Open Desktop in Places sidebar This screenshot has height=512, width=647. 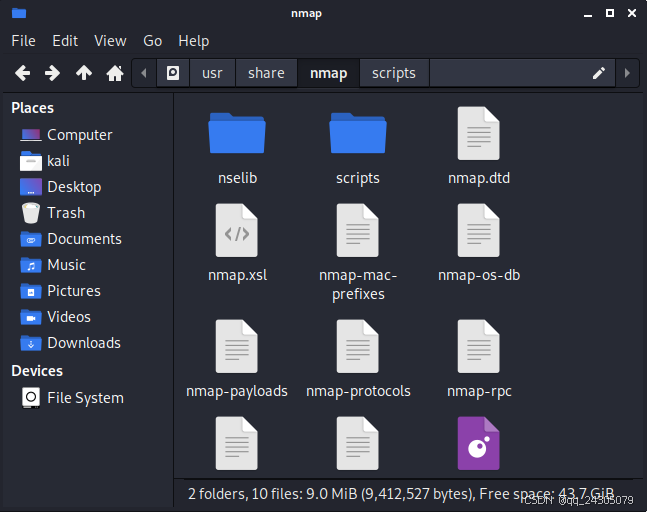click(74, 187)
